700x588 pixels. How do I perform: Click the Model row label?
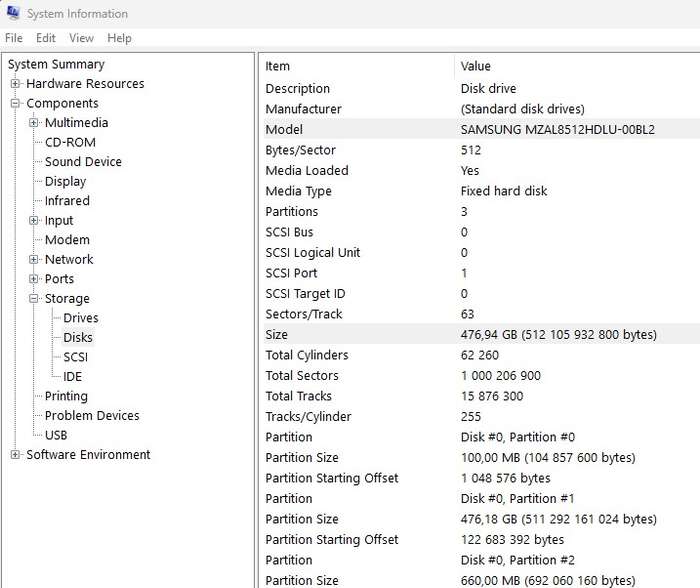[x=284, y=129]
